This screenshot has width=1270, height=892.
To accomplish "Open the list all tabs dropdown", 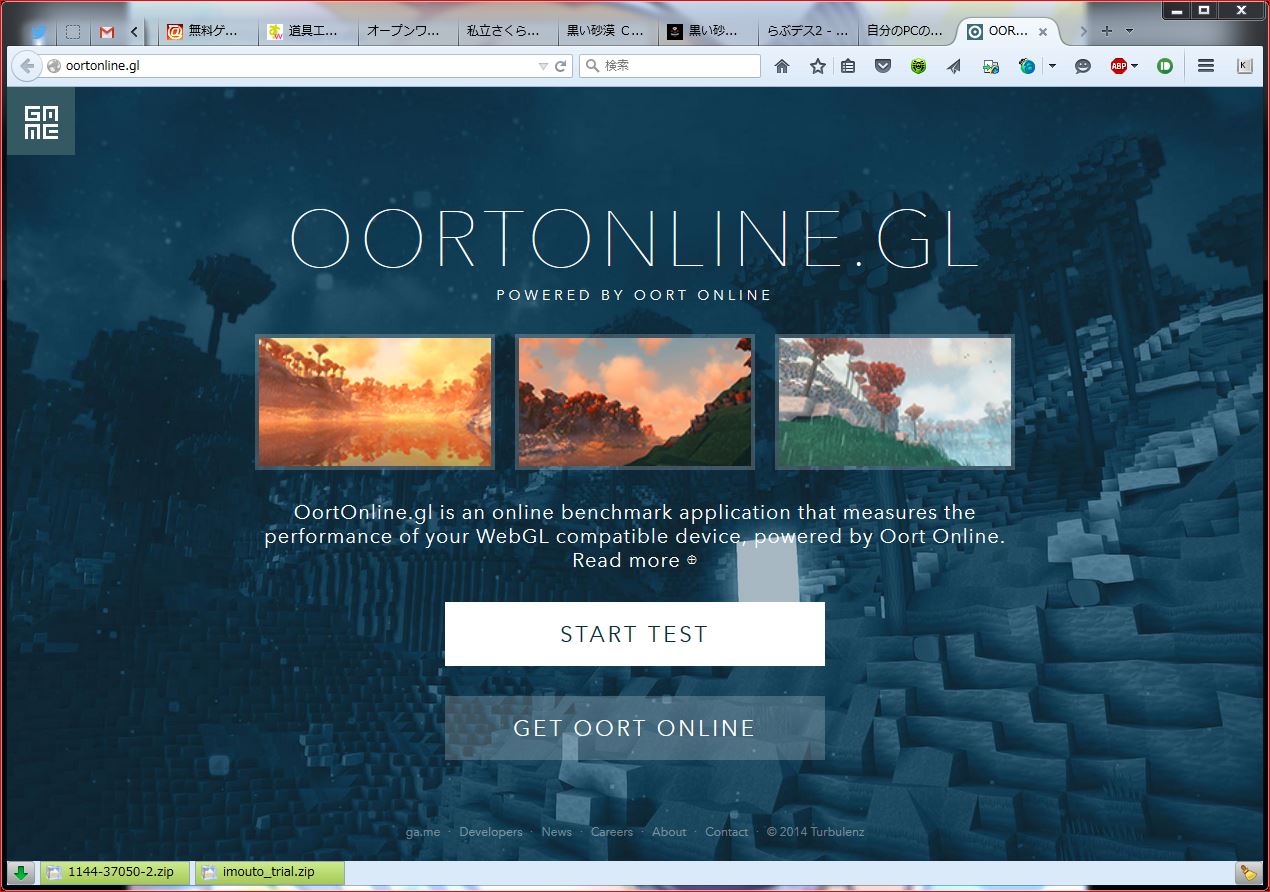I will (x=1129, y=32).
